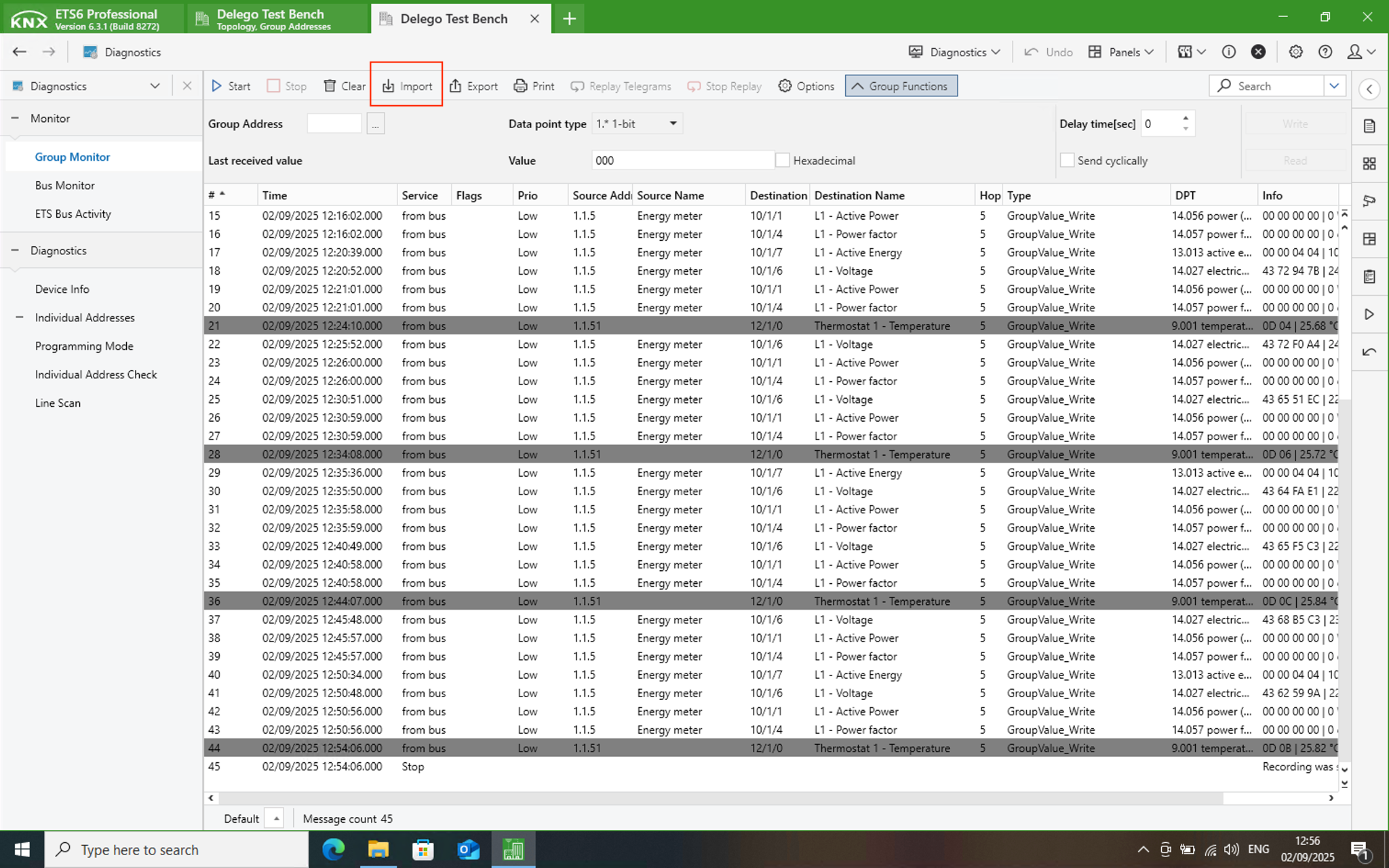Open the Default layout arrow
This screenshot has height=868, width=1389.
(x=276, y=818)
